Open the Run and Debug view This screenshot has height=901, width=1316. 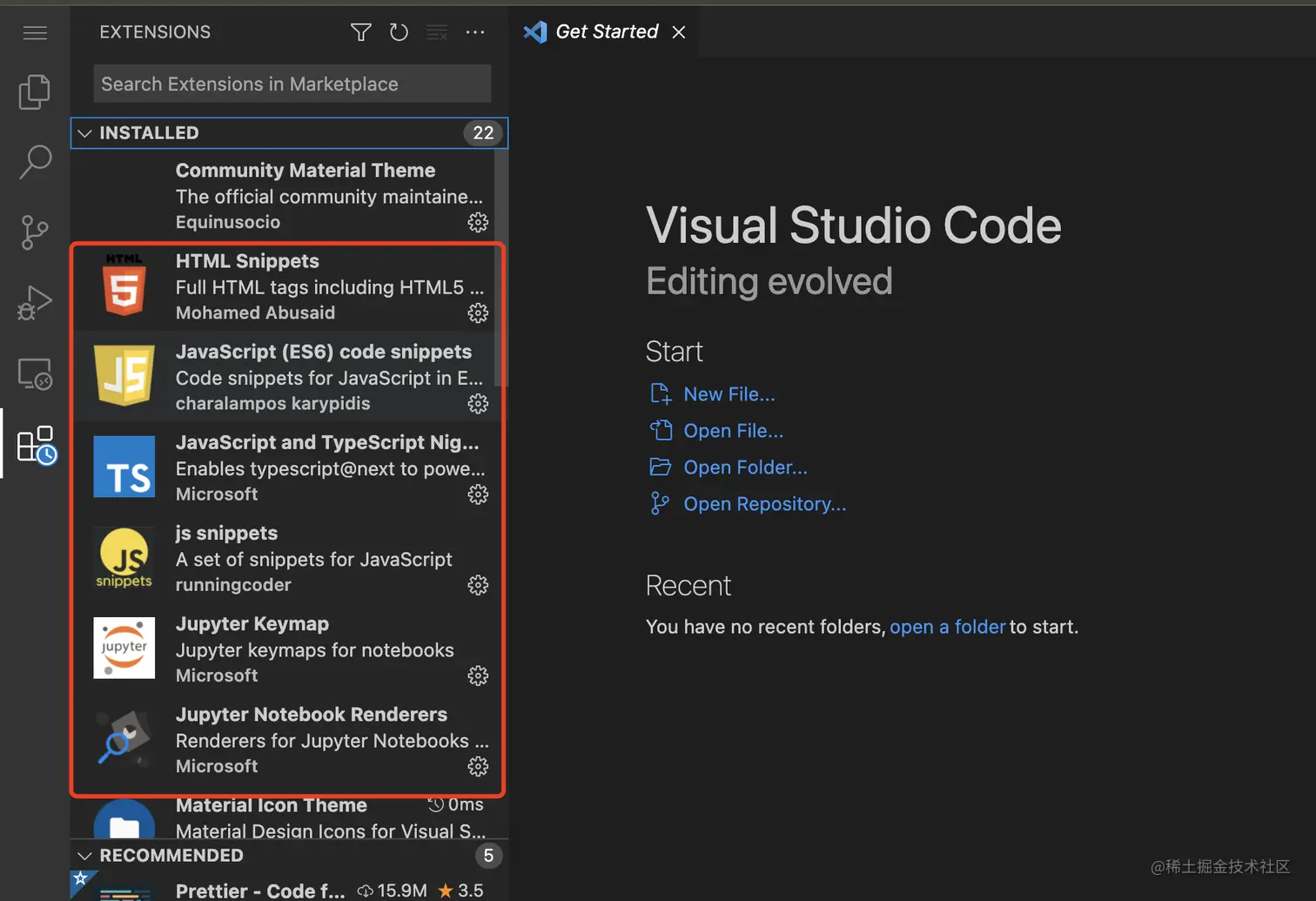(35, 303)
